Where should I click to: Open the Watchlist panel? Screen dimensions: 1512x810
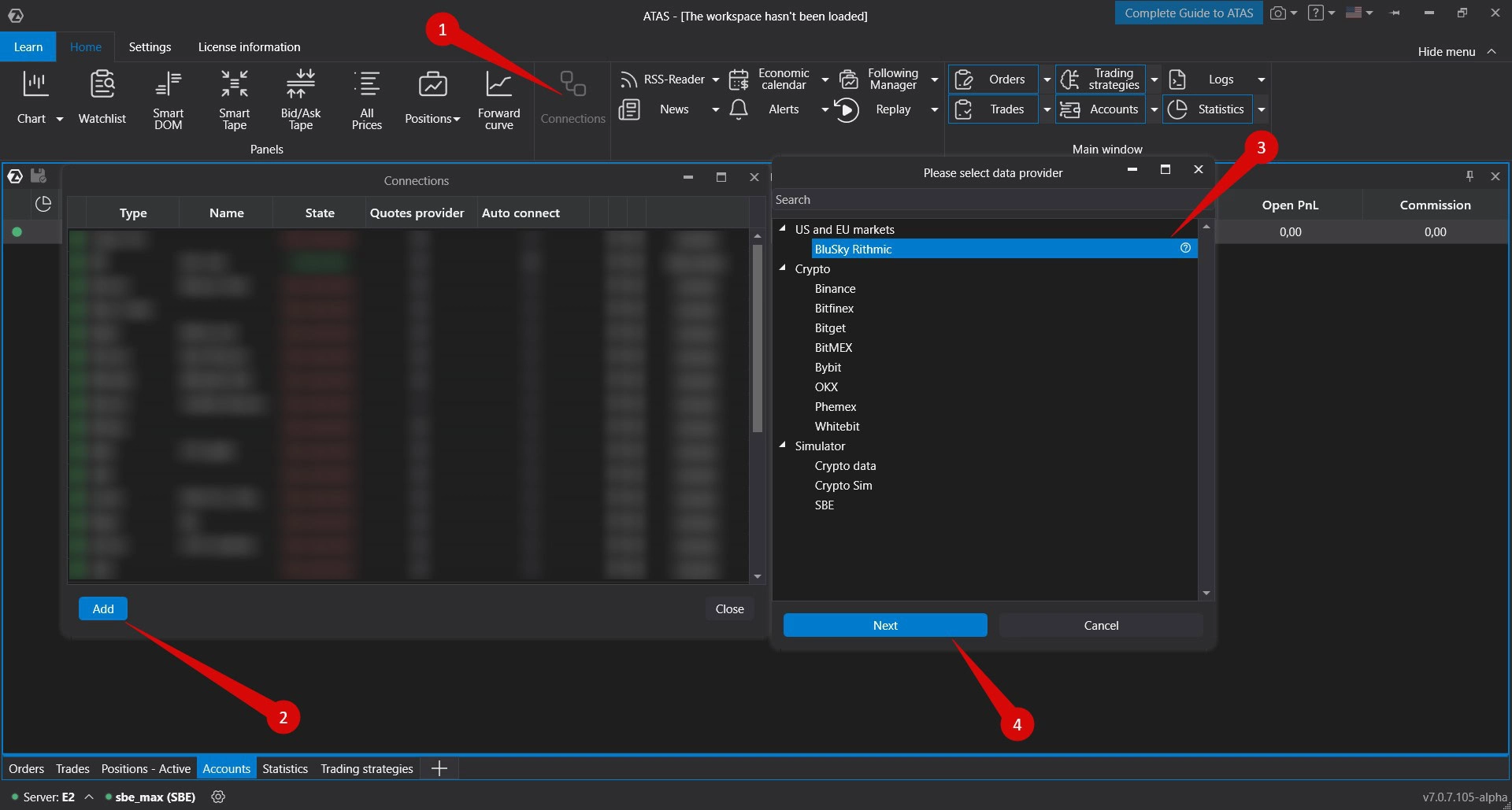click(x=102, y=99)
